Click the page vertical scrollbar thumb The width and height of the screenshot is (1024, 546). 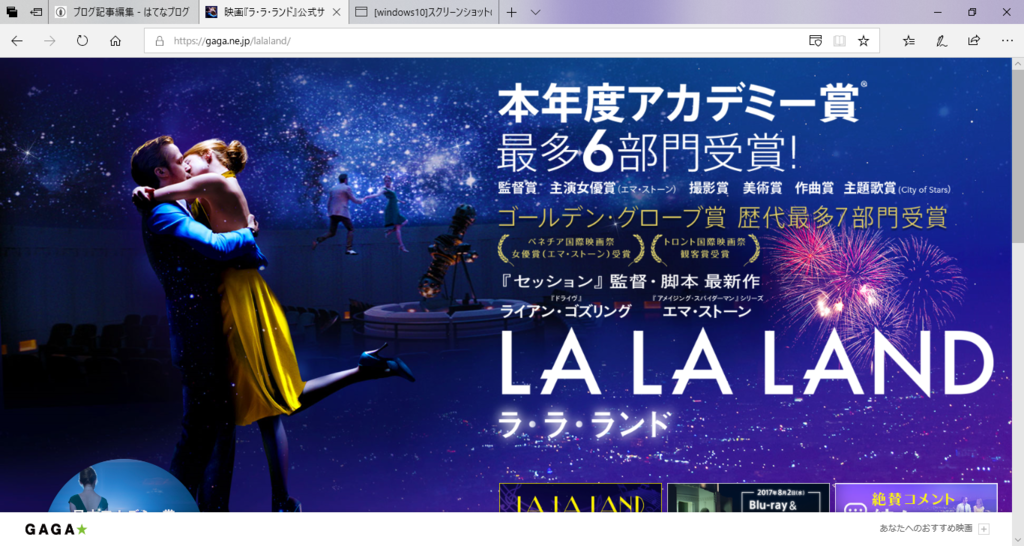[1017, 157]
